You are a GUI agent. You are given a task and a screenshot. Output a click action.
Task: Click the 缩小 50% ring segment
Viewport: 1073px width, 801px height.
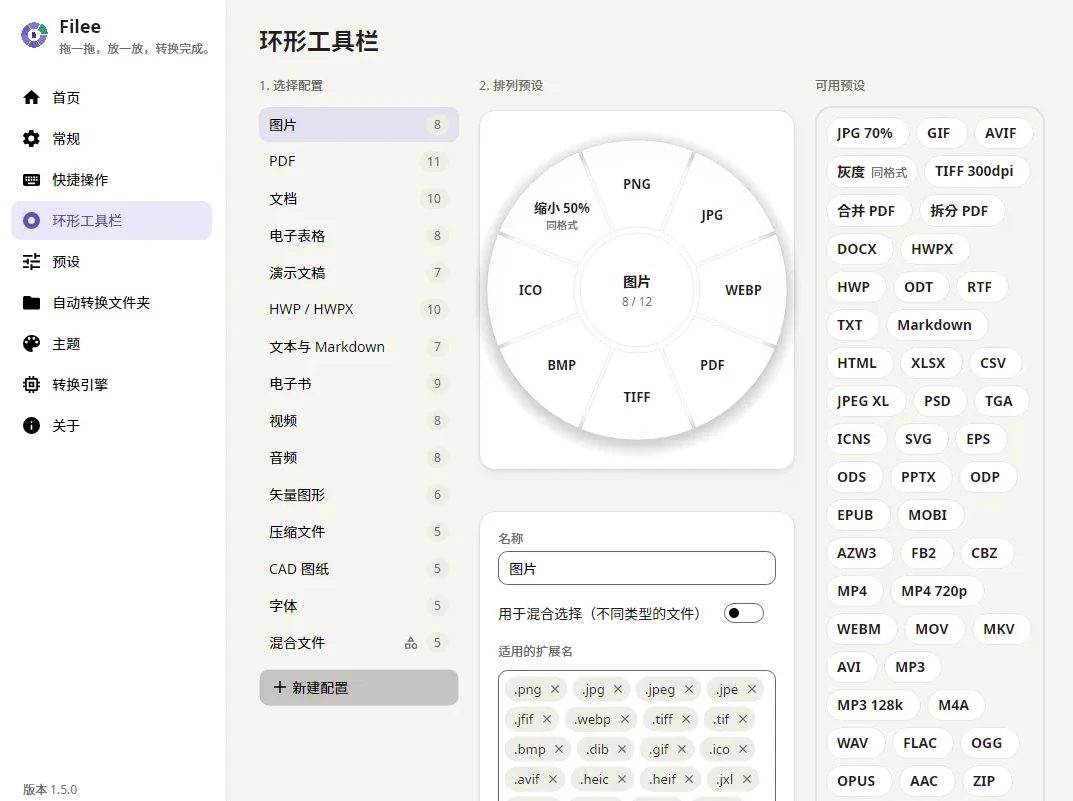pos(562,215)
